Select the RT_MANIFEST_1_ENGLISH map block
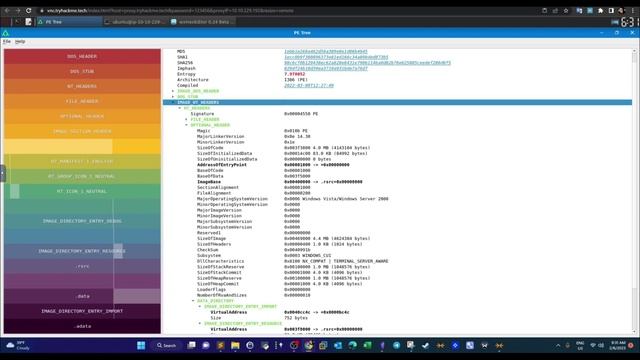 82,161
